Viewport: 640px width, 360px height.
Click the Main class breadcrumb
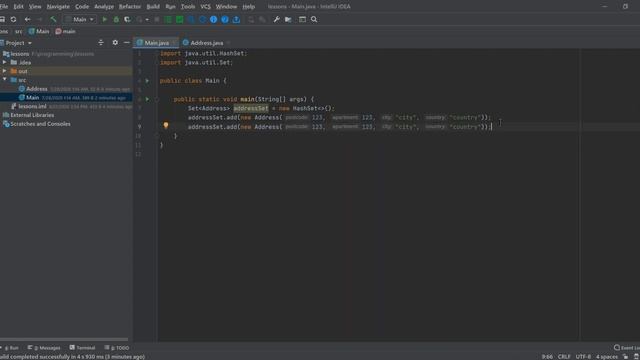point(39,31)
